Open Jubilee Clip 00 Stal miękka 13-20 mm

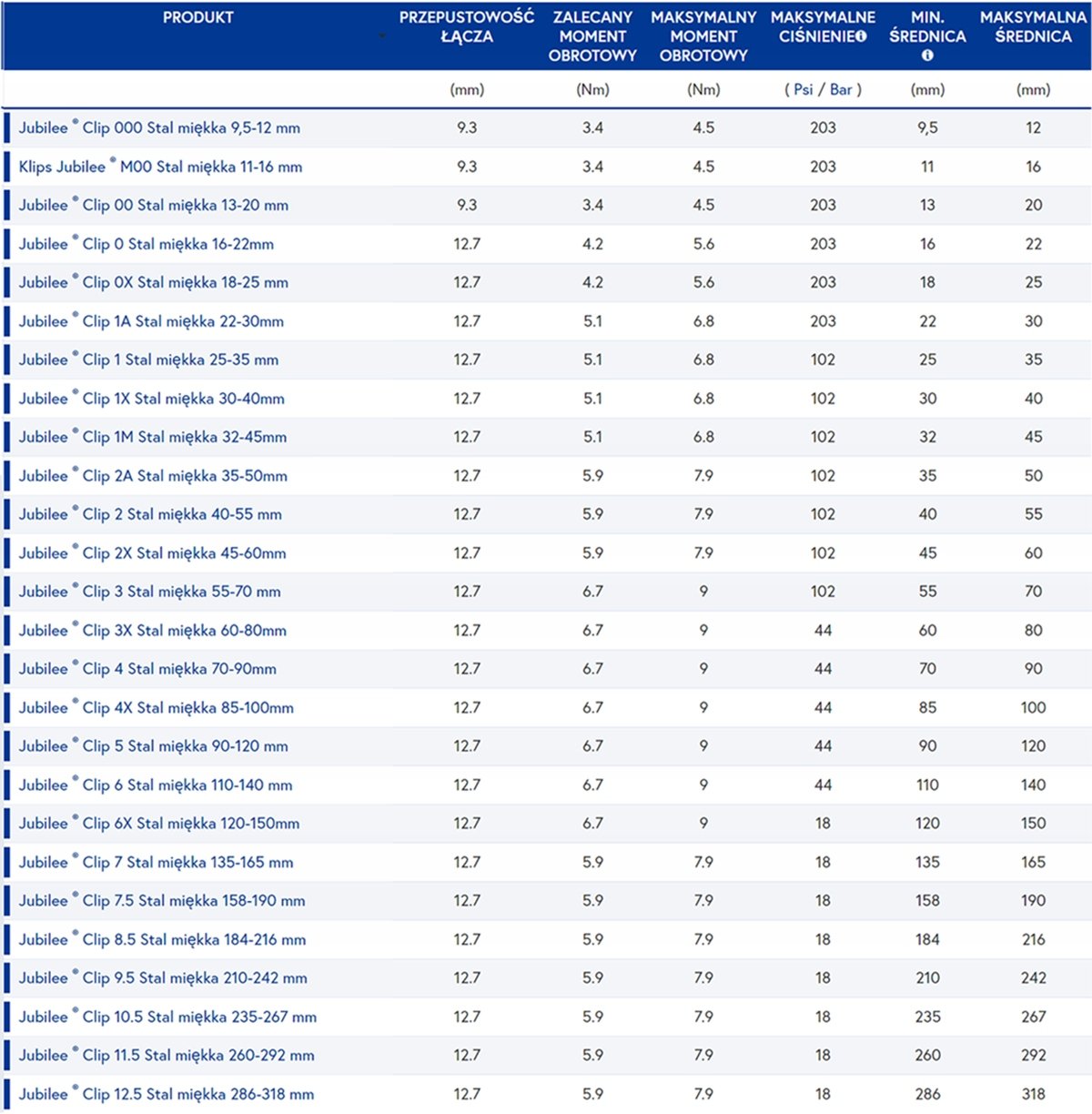(154, 206)
